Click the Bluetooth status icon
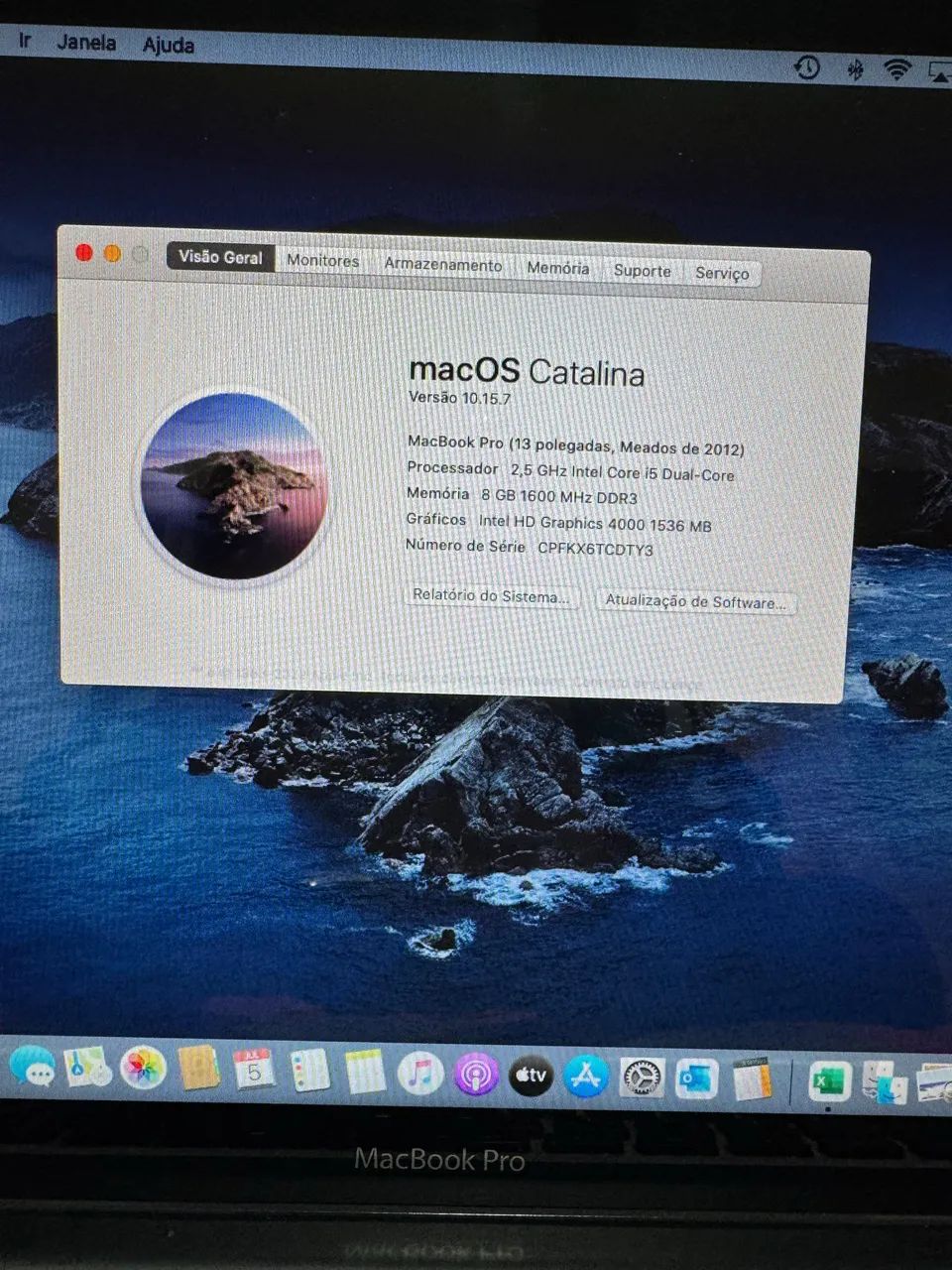This screenshot has height=1270, width=952. tap(855, 69)
